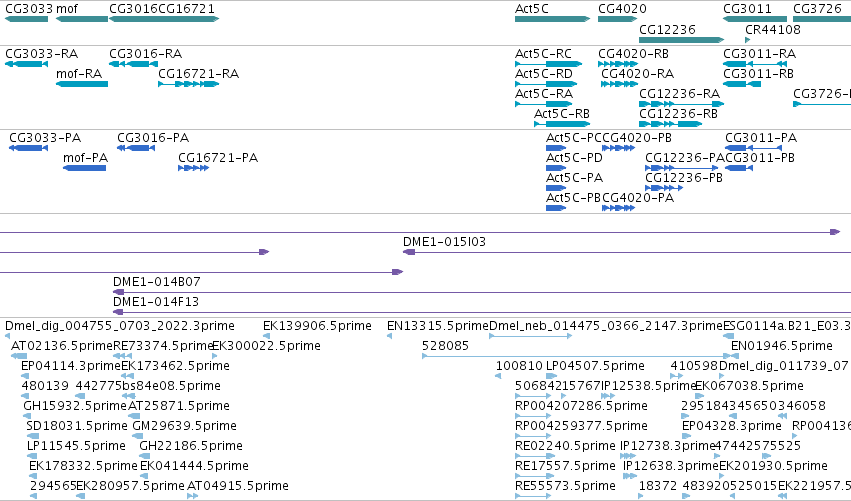Click the EK178332.5prime EST label
This screenshot has height=501, width=851.
coord(83,466)
